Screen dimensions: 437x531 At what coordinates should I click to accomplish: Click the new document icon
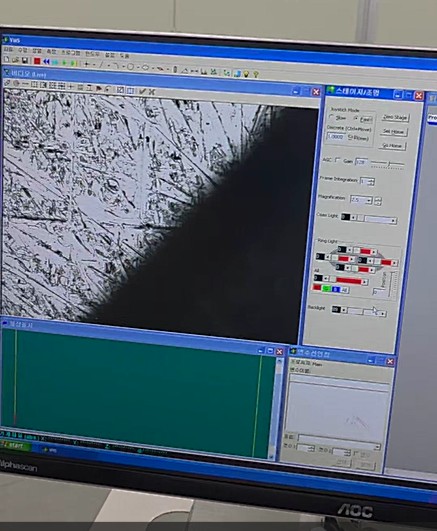6,60
